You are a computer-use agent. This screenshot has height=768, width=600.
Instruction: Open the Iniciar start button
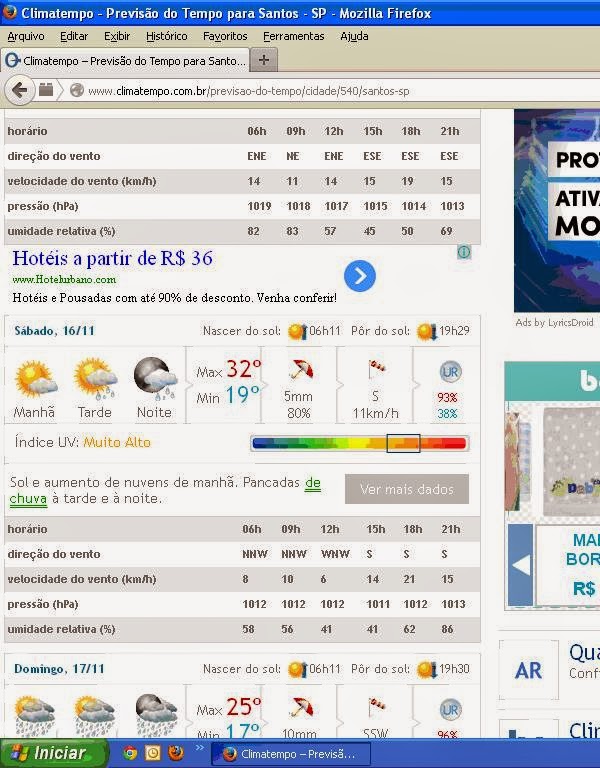pyautogui.click(x=53, y=753)
